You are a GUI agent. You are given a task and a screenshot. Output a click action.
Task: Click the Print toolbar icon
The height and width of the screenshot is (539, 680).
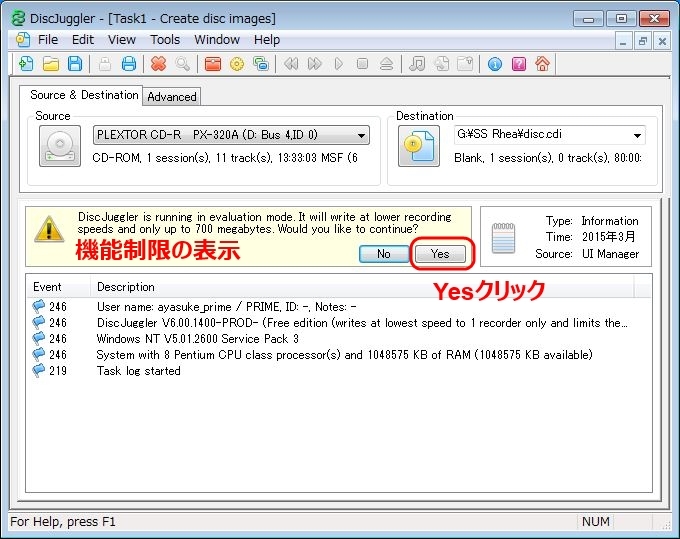[129, 64]
